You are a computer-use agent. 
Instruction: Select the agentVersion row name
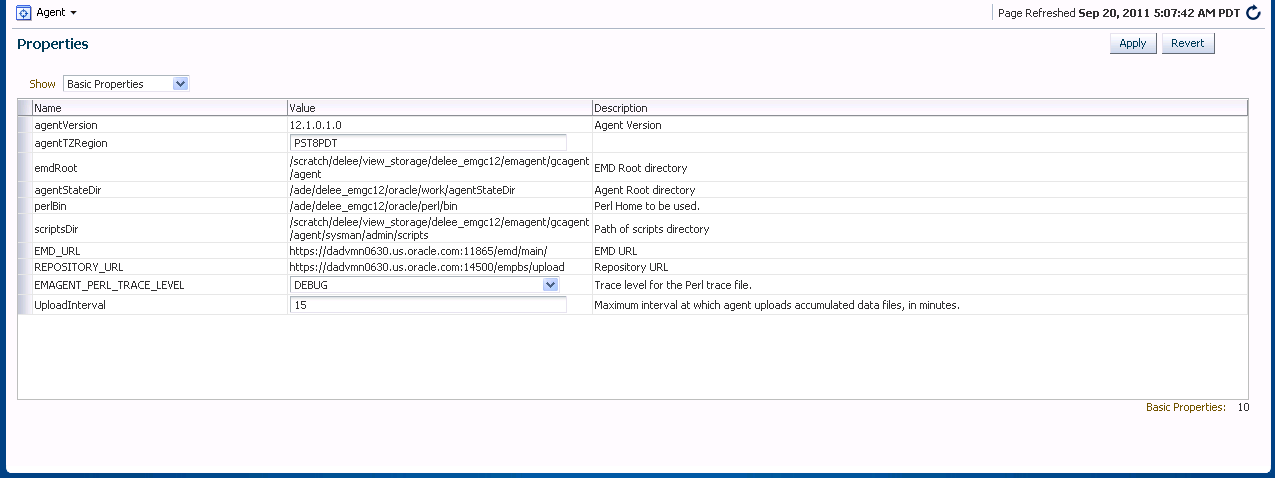[66, 125]
